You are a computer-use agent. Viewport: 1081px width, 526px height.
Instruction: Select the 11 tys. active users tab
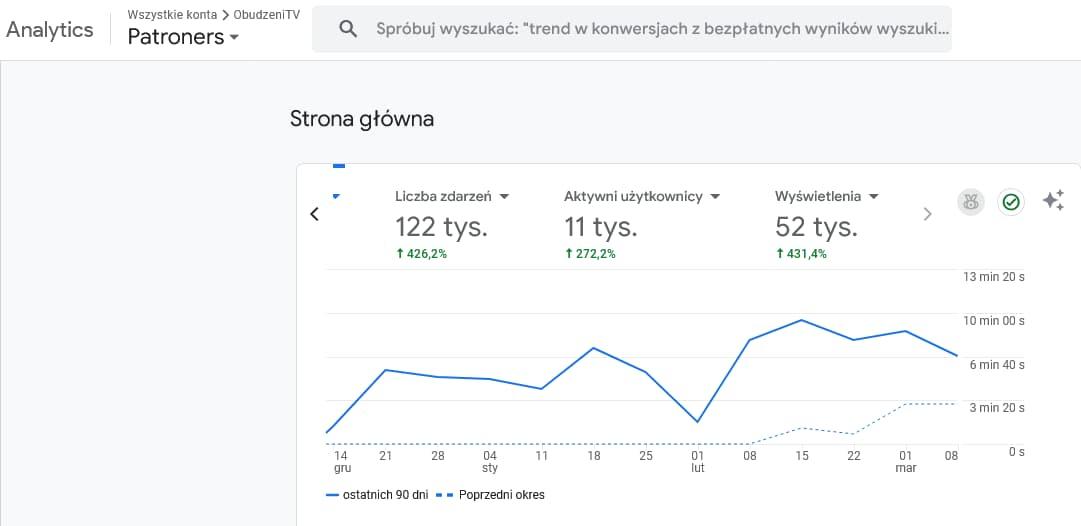(x=600, y=227)
